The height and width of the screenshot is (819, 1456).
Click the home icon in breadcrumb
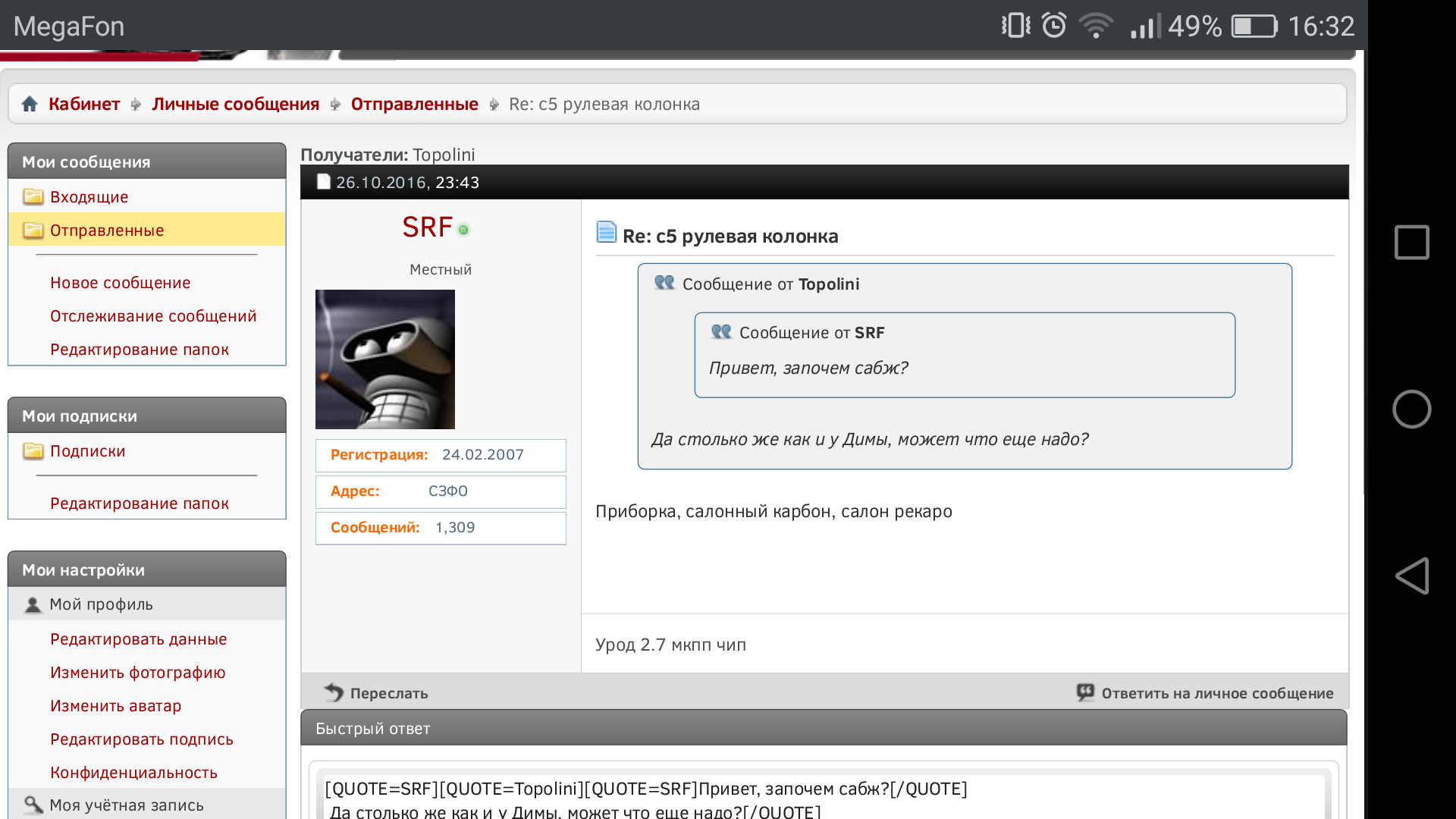coord(30,104)
